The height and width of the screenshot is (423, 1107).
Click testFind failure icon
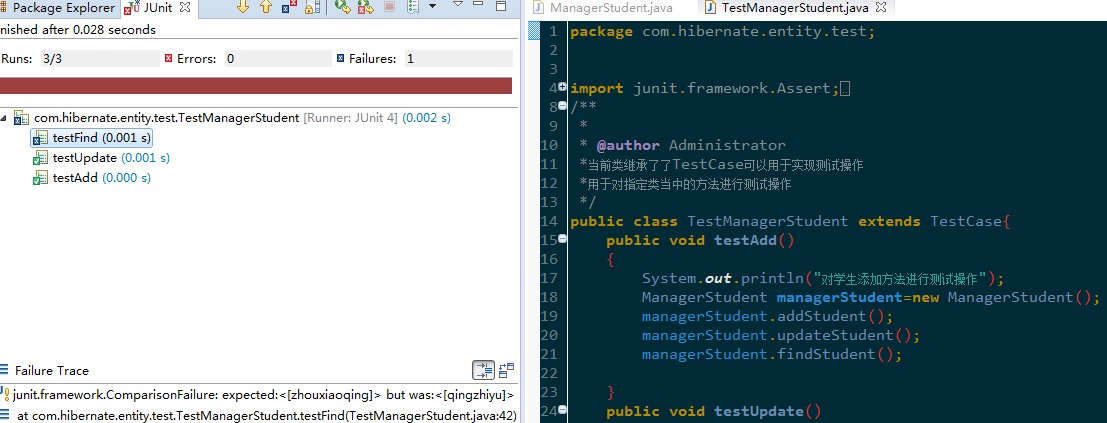click(x=41, y=138)
